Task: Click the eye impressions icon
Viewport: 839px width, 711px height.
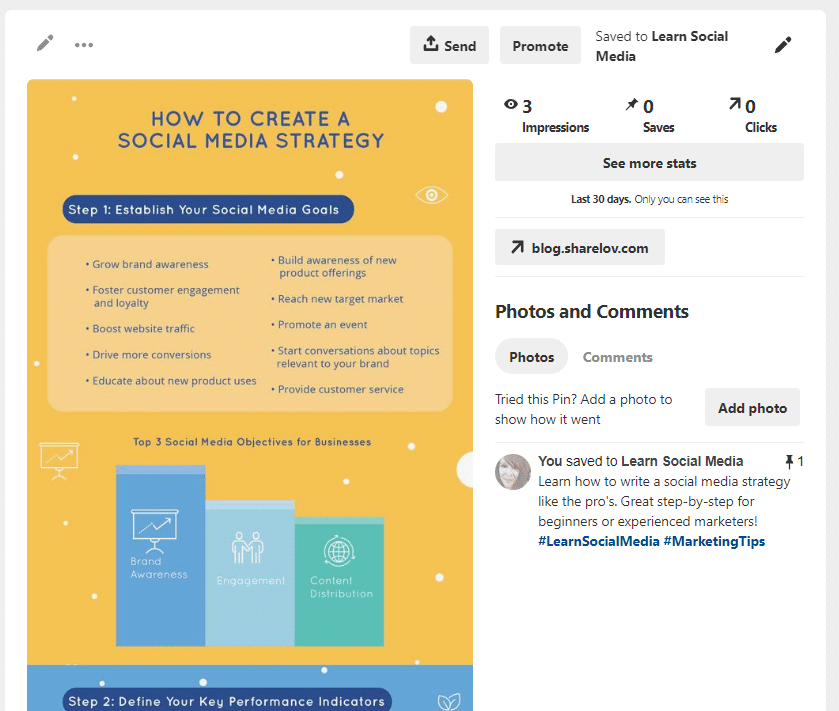Action: point(511,104)
